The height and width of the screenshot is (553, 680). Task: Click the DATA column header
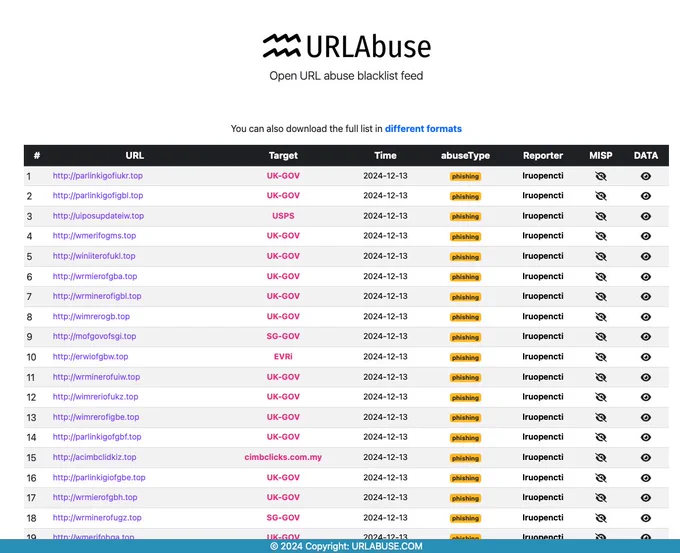pyautogui.click(x=646, y=155)
